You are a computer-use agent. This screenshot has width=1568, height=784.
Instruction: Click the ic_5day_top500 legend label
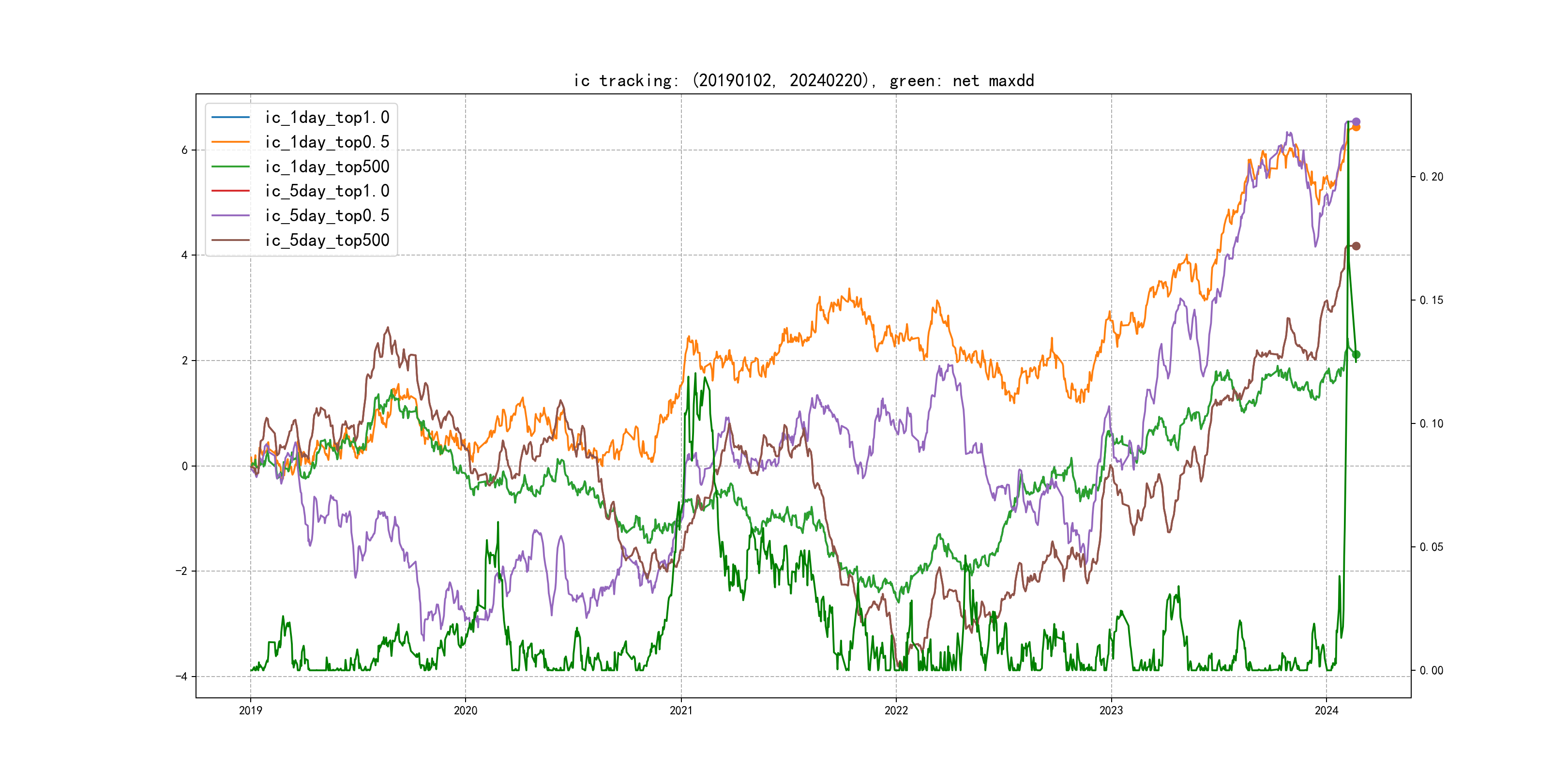coord(327,241)
